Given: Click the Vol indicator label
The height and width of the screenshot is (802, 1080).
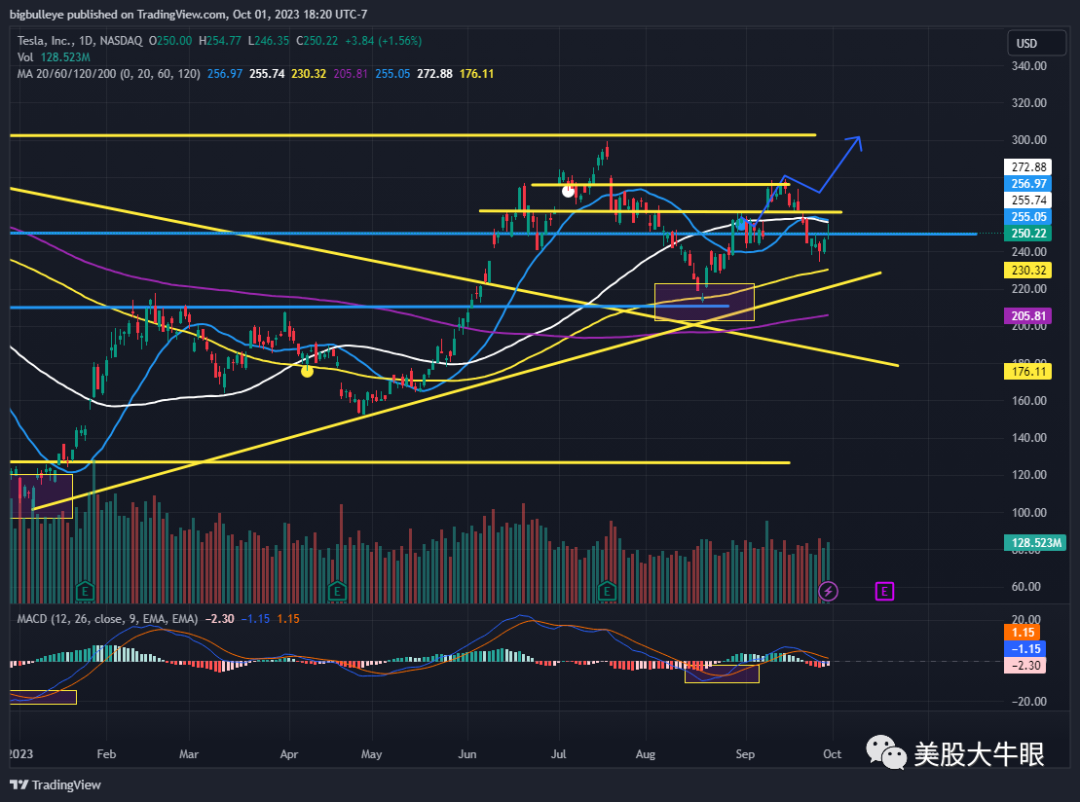Looking at the screenshot, I should coord(25,57).
